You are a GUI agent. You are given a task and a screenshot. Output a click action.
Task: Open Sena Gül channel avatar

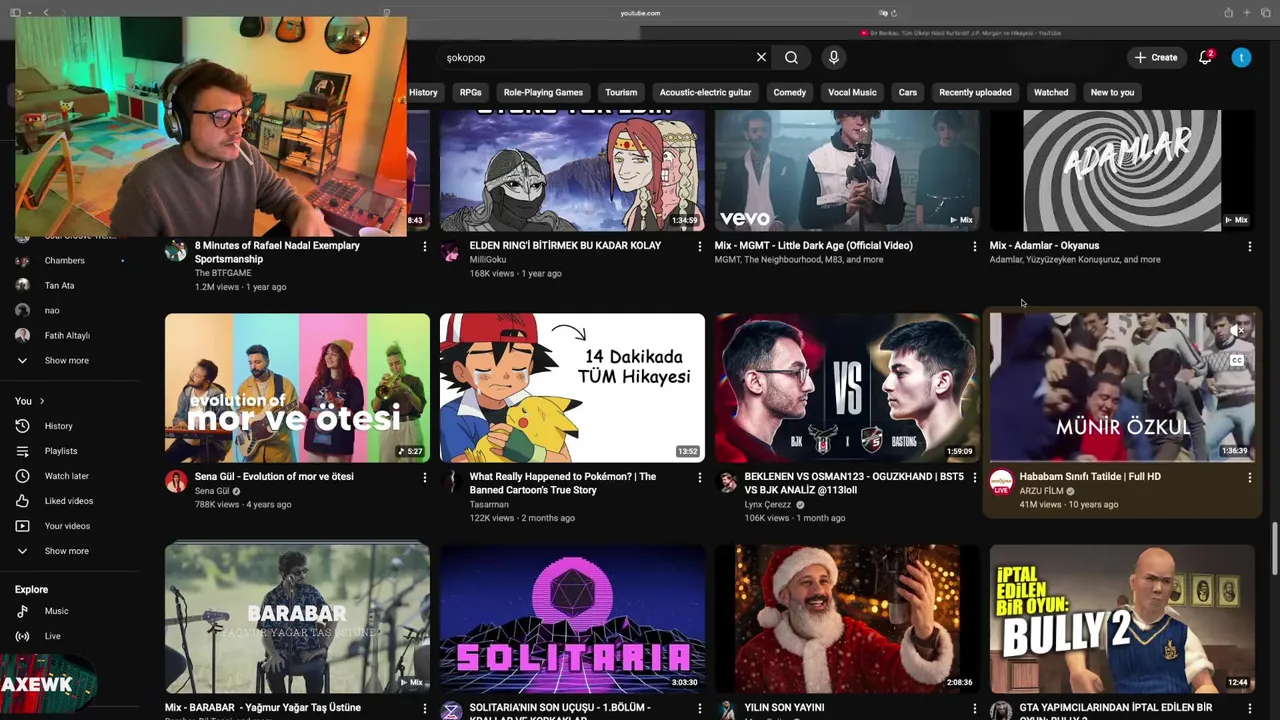[176, 482]
